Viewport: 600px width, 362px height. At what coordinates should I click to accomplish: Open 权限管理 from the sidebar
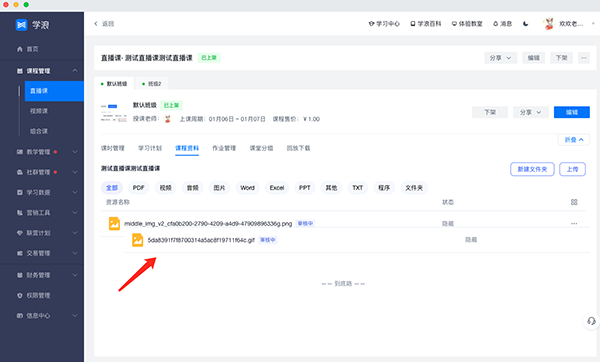[38, 295]
